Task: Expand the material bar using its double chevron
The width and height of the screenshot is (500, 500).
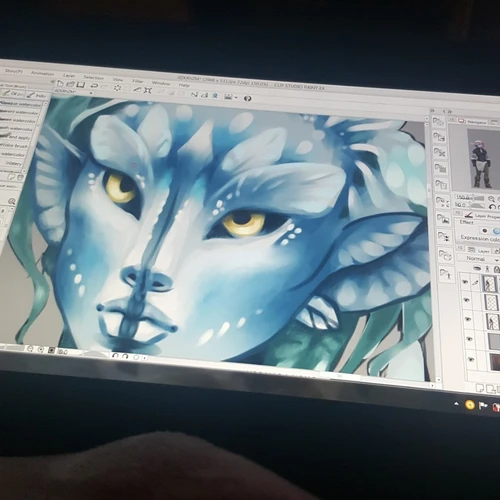Action: pos(432,110)
